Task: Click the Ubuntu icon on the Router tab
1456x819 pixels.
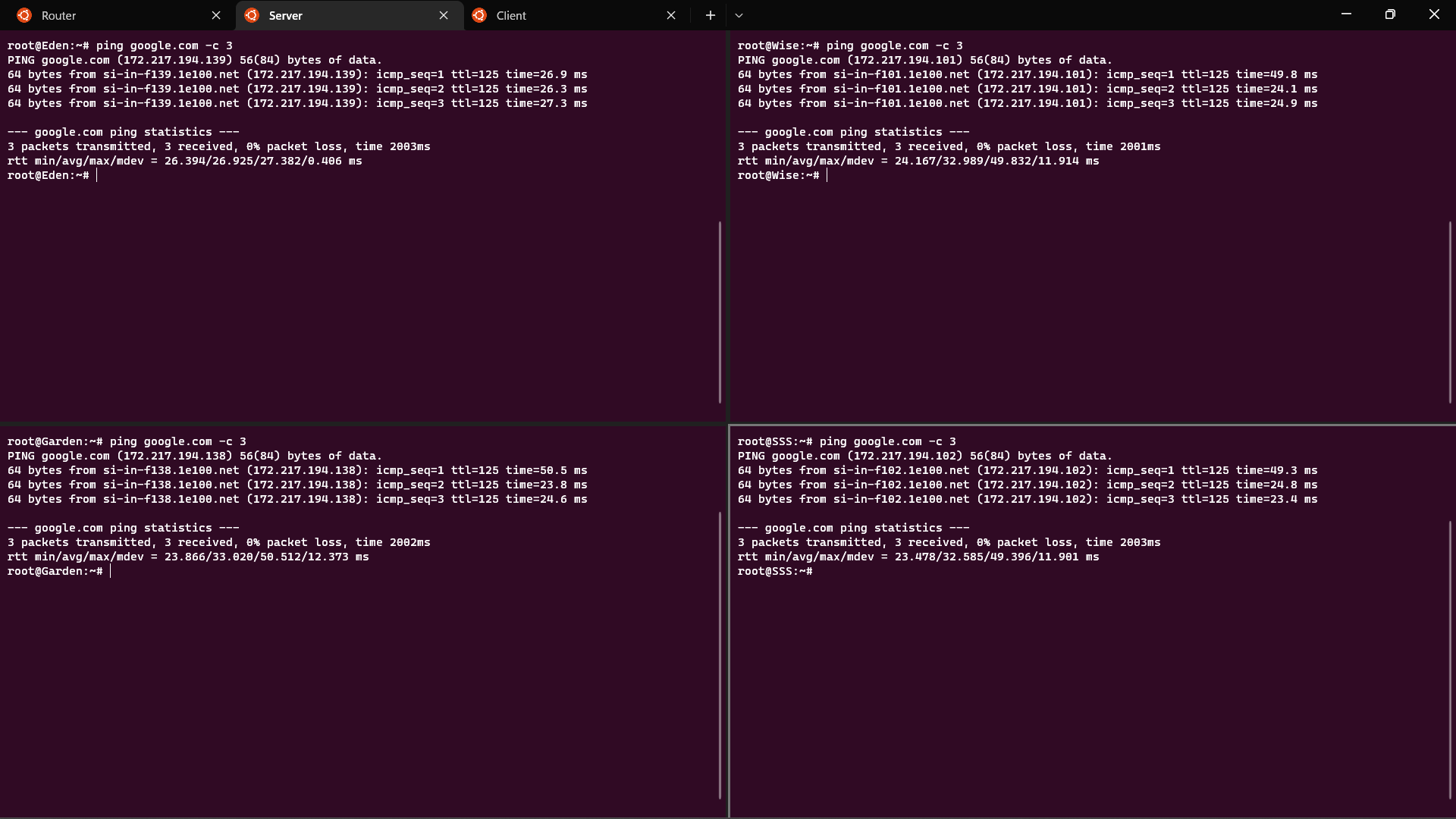Action: [24, 14]
